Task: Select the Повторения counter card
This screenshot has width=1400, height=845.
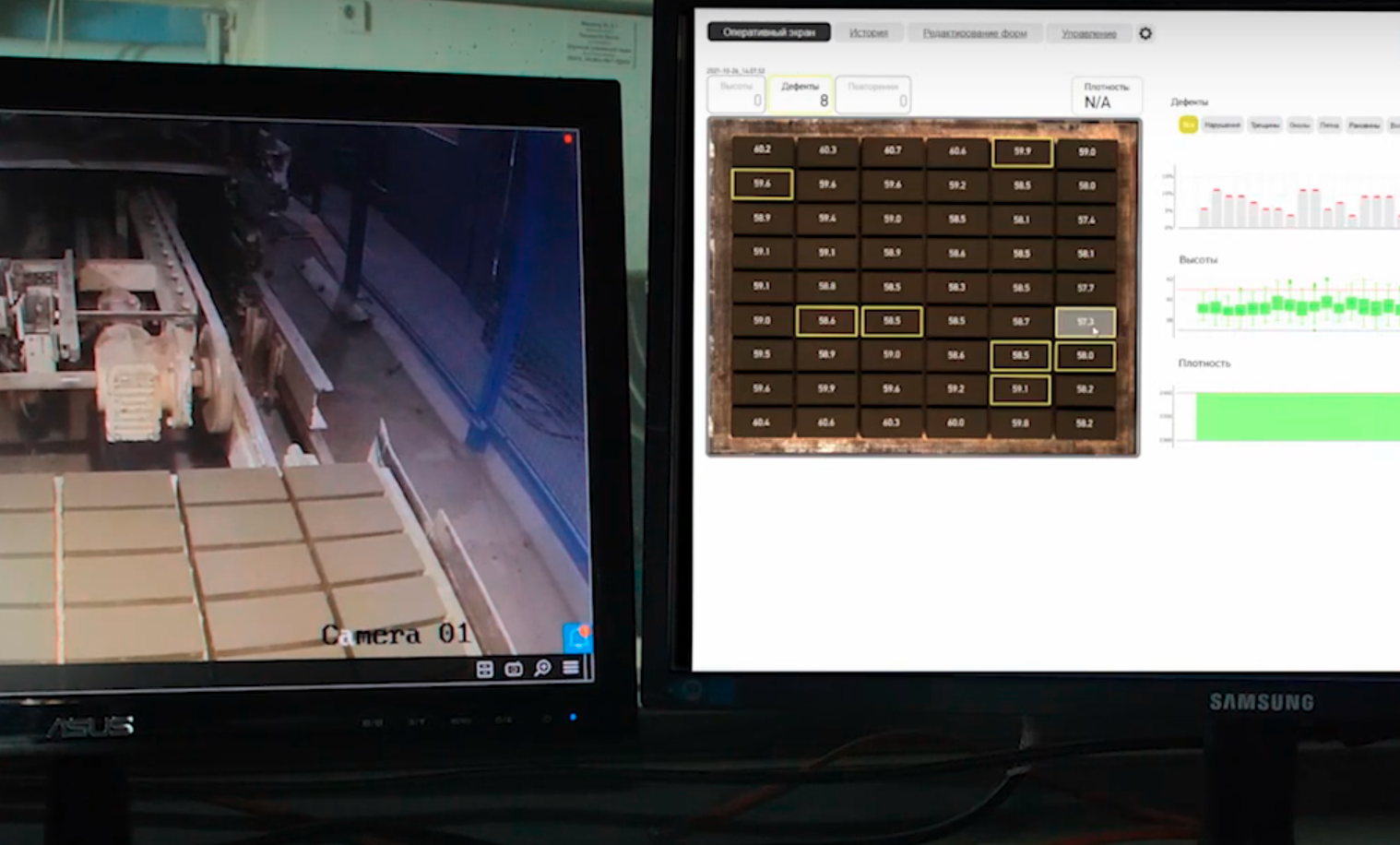Action: point(873,95)
